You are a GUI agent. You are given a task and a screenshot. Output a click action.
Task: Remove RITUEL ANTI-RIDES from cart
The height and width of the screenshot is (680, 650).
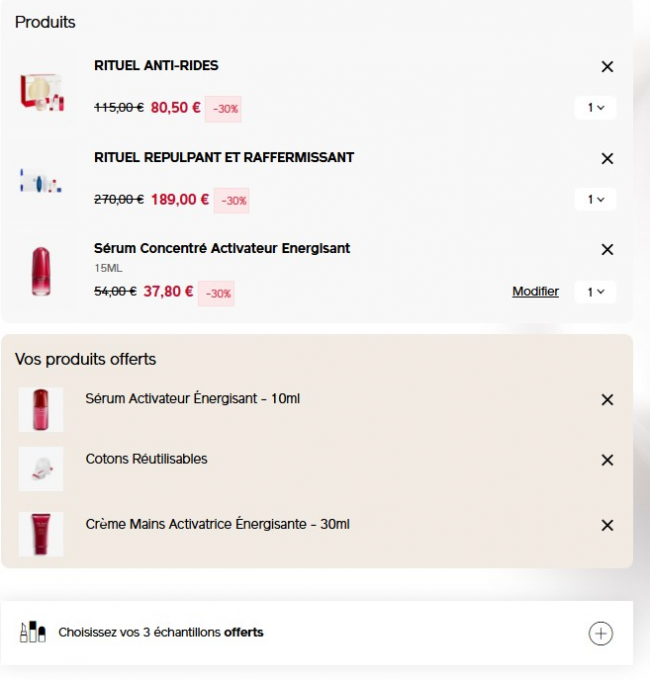(607, 67)
